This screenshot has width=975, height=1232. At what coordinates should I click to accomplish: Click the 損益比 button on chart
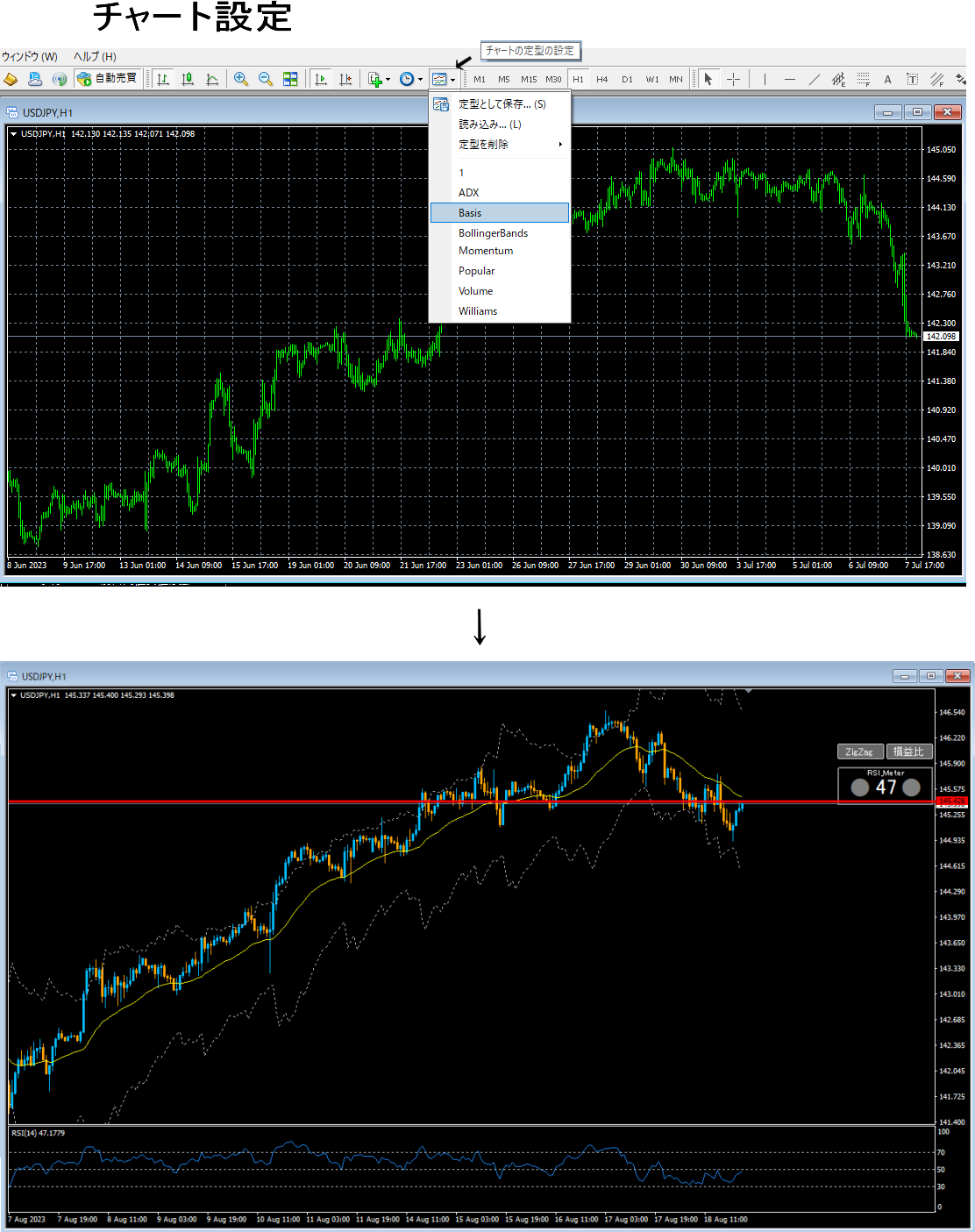pos(908,751)
